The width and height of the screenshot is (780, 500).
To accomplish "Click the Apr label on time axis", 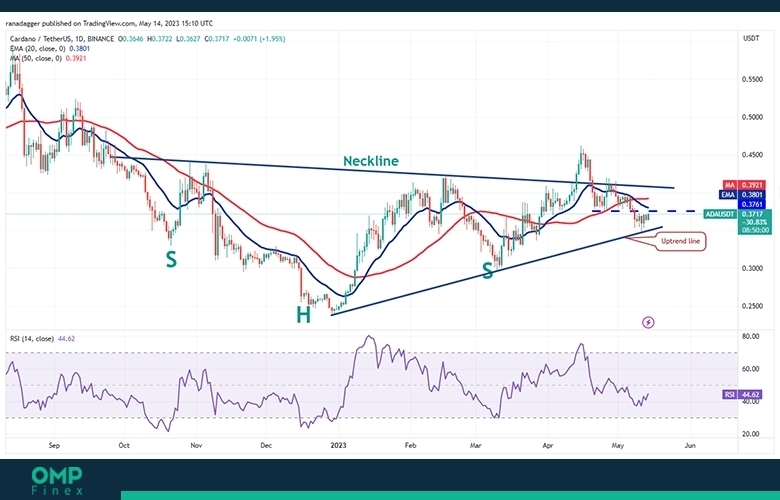I will coord(548,445).
